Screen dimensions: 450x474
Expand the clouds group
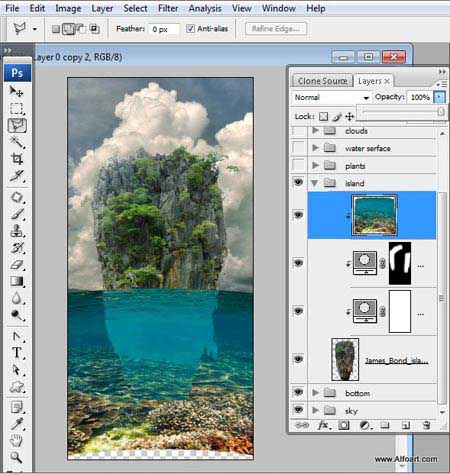click(315, 130)
